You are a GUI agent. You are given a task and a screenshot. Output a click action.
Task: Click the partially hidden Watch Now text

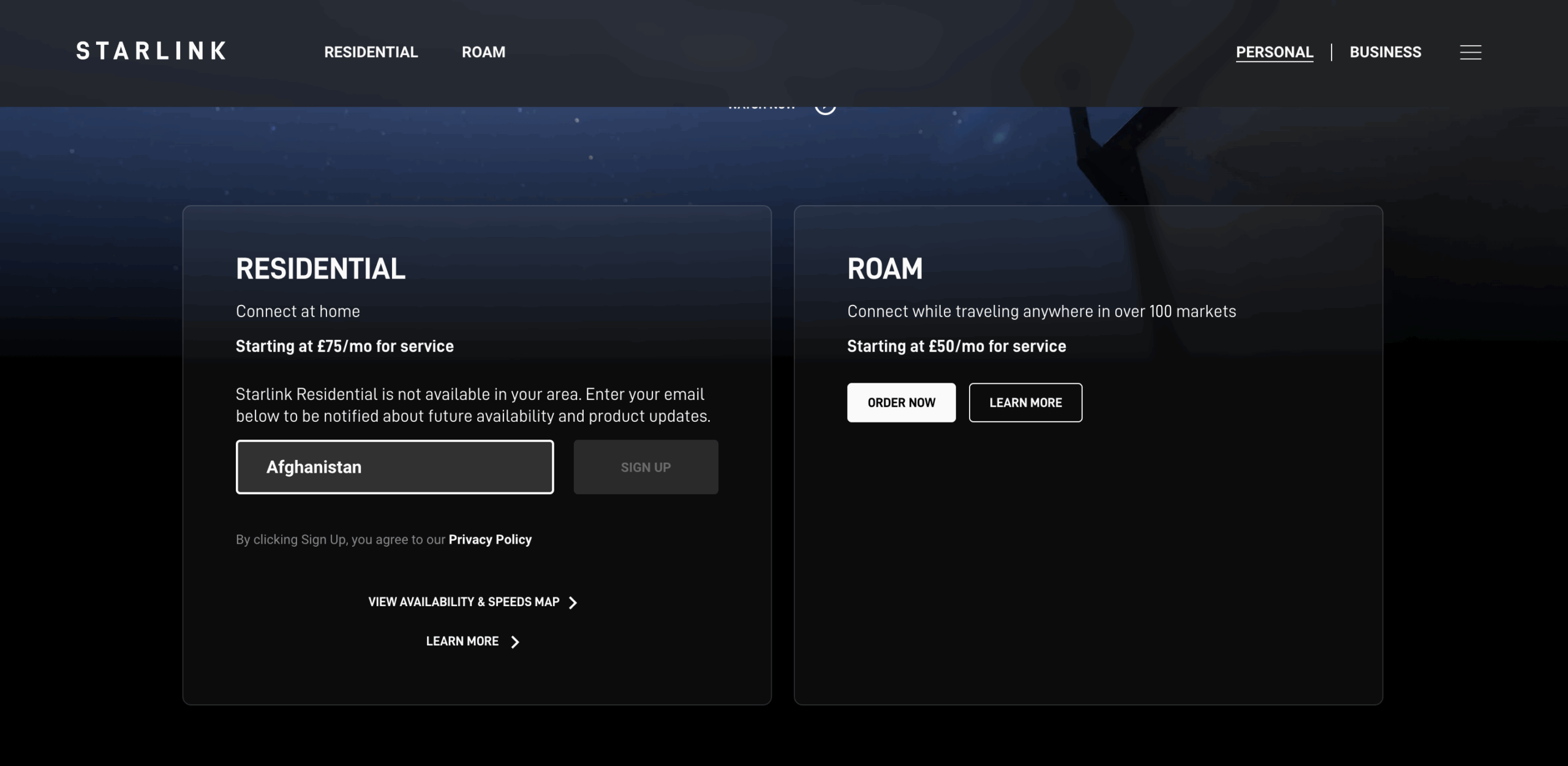click(x=761, y=108)
